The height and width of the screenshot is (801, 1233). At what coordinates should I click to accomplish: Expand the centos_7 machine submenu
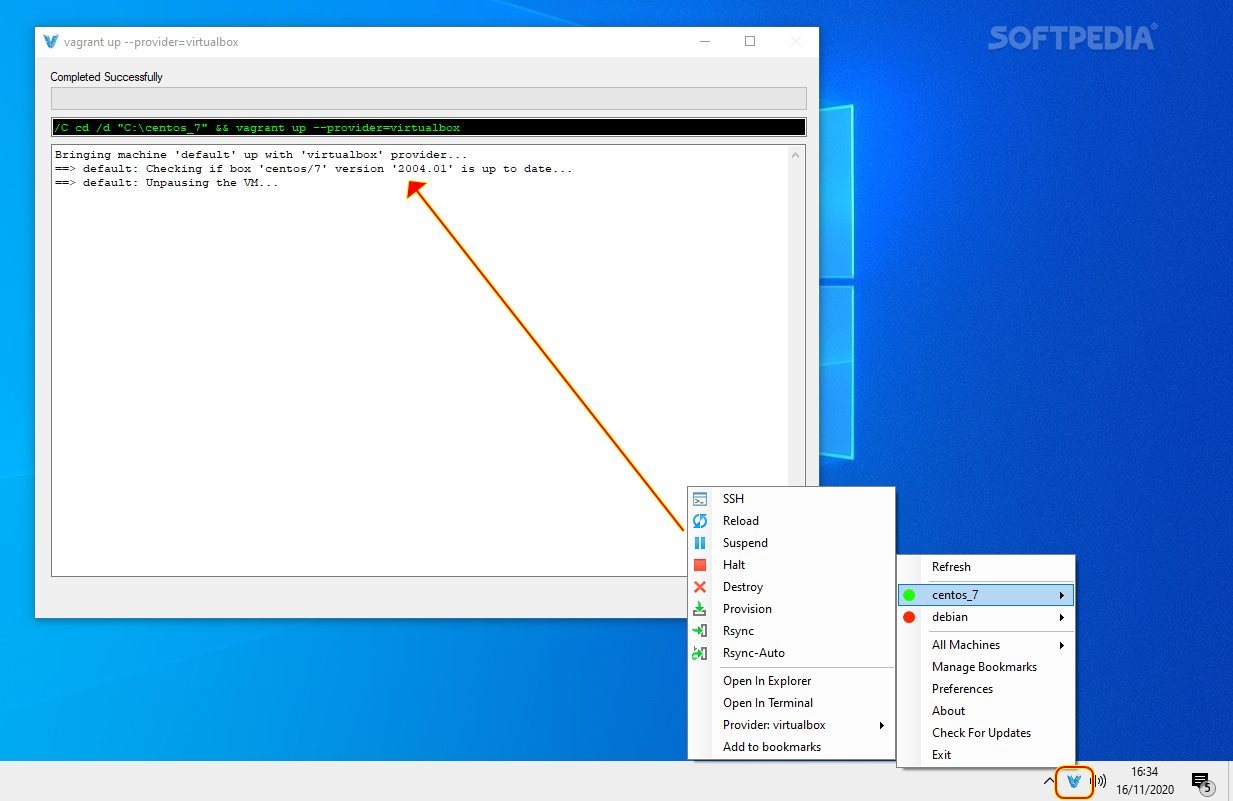click(985, 595)
